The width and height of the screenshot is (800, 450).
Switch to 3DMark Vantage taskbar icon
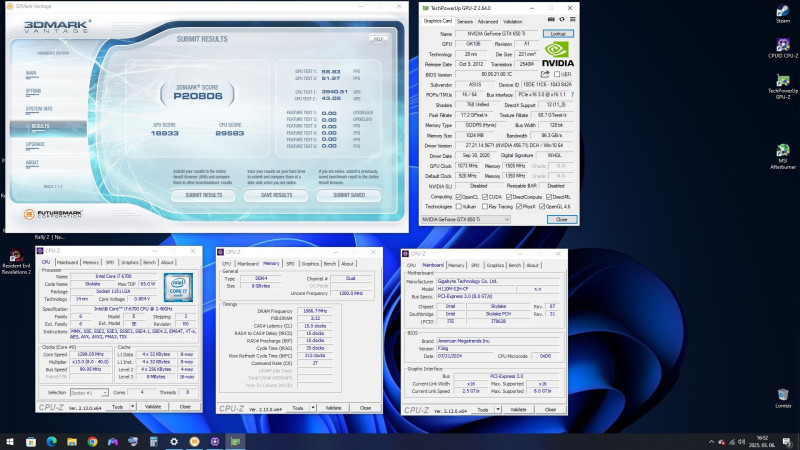coord(194,441)
